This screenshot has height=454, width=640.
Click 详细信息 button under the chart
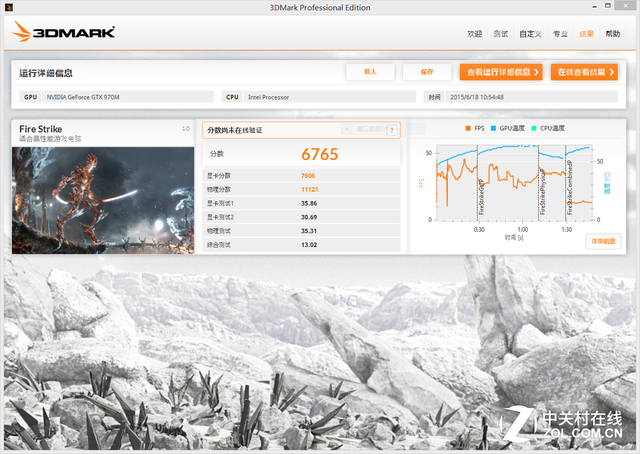pyautogui.click(x=603, y=241)
